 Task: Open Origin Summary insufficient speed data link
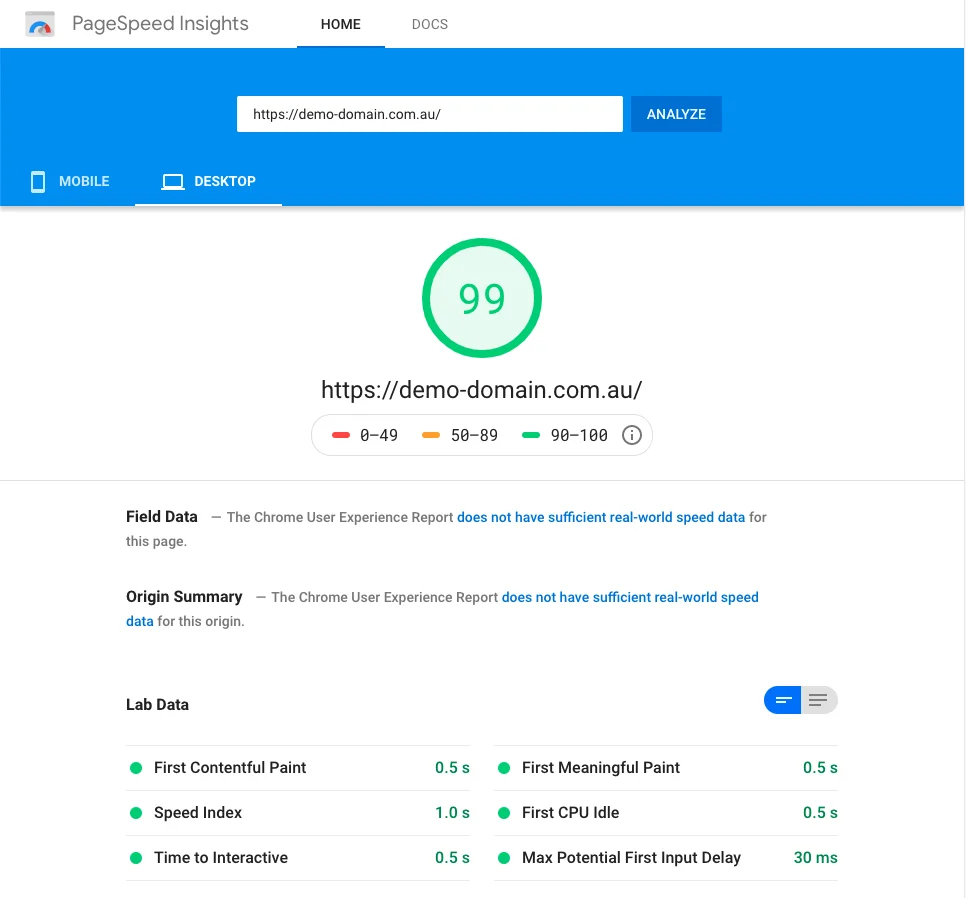[630, 597]
